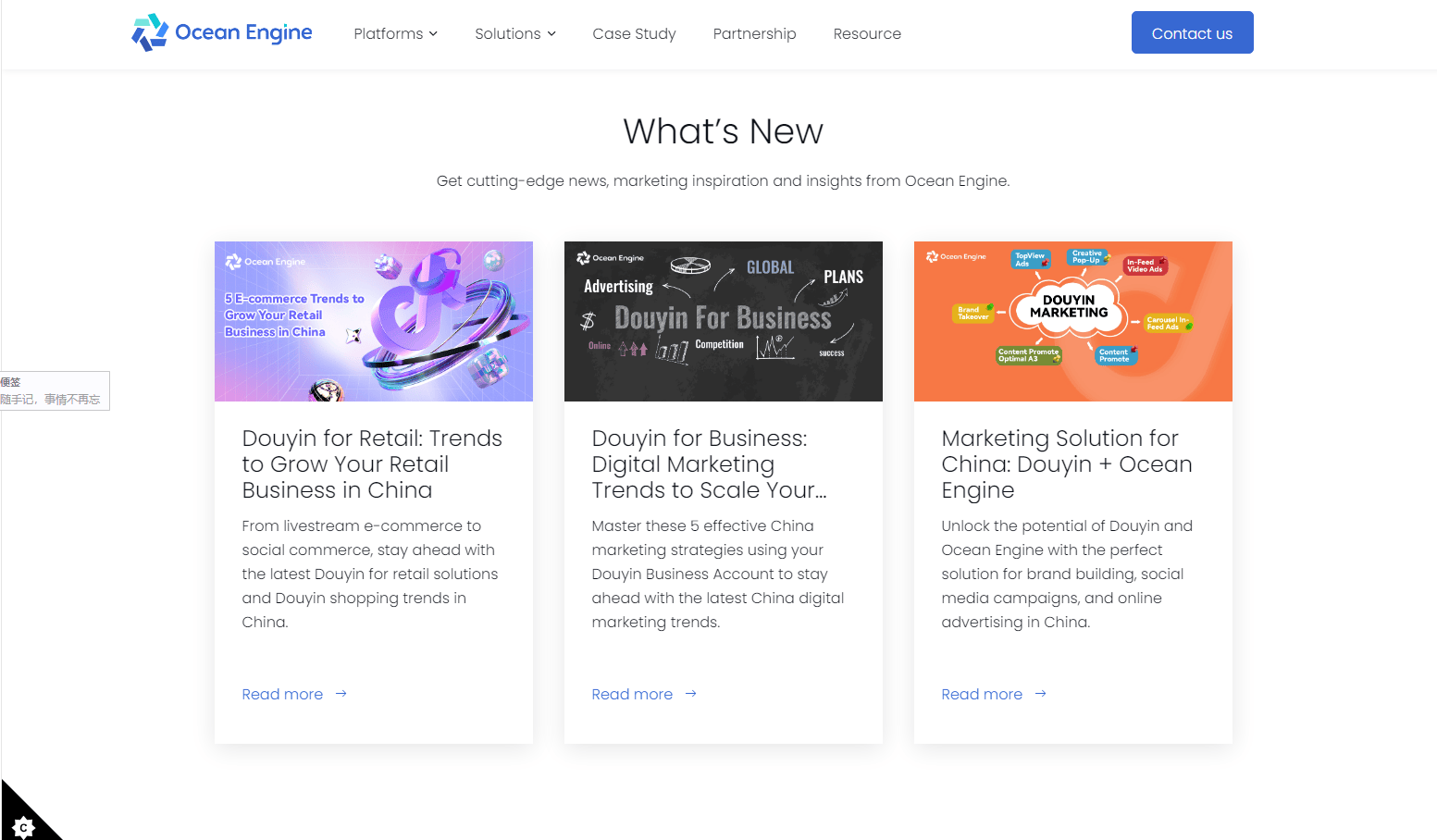The width and height of the screenshot is (1437, 840).
Task: Open article title Douyin for Retail: Trends
Action: coord(372,464)
